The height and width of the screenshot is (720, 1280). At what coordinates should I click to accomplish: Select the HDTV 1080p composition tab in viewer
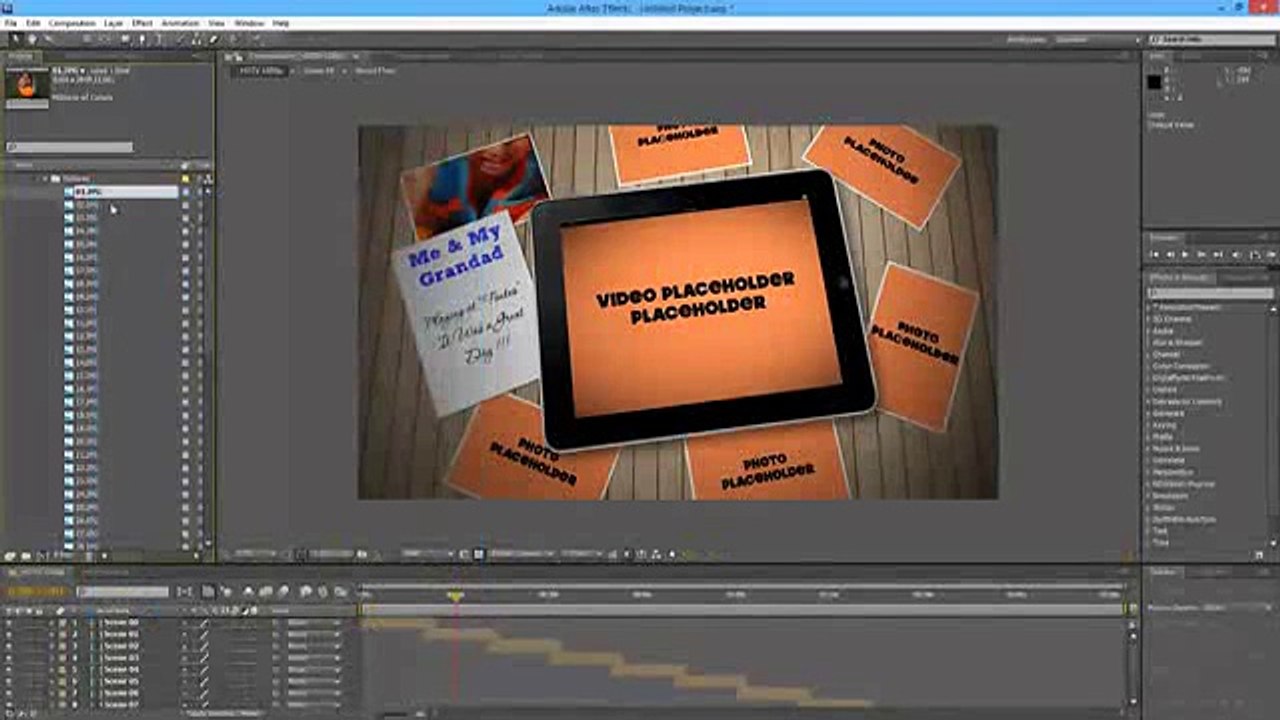260,71
